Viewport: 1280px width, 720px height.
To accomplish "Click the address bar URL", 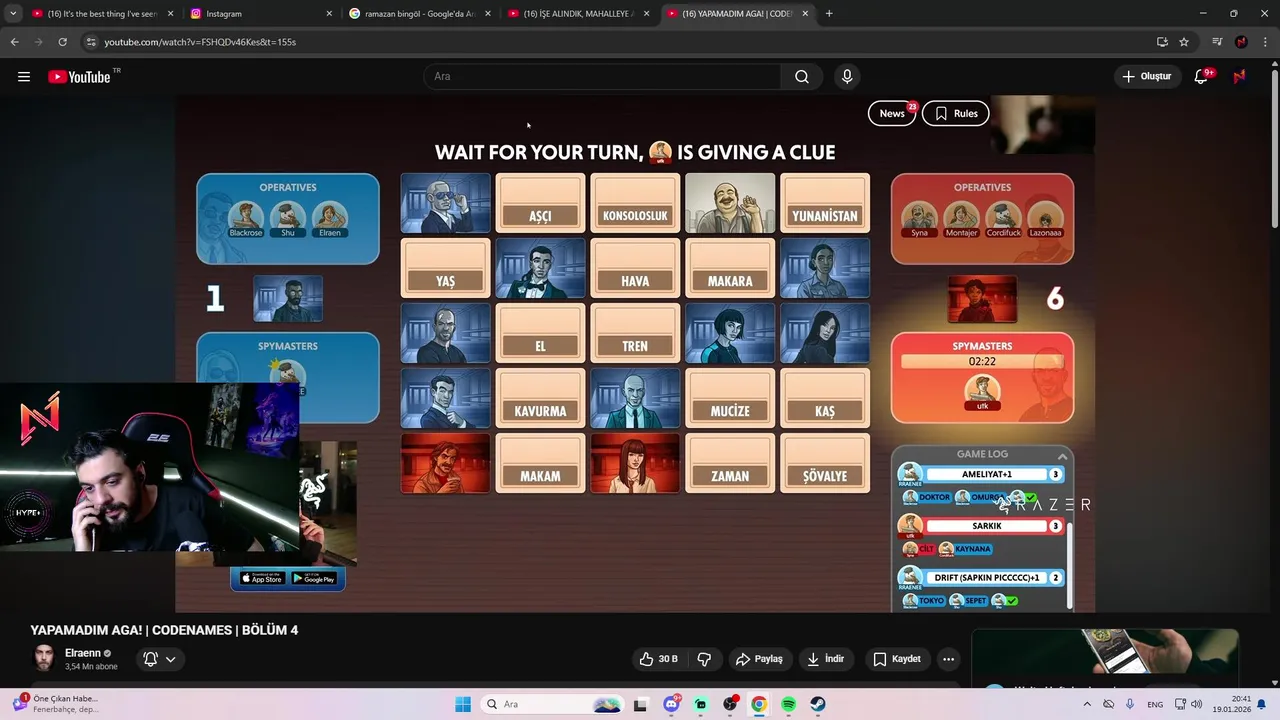I will (x=200, y=42).
